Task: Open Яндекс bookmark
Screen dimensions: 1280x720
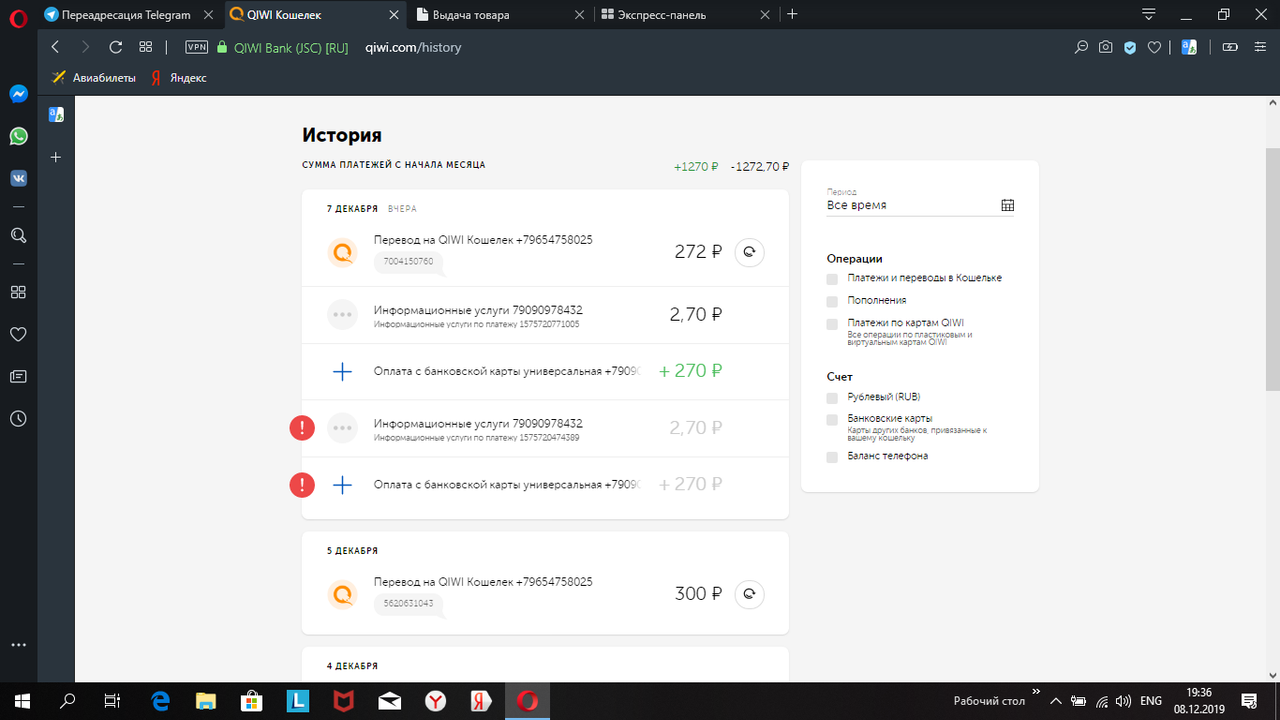Action: (178, 78)
